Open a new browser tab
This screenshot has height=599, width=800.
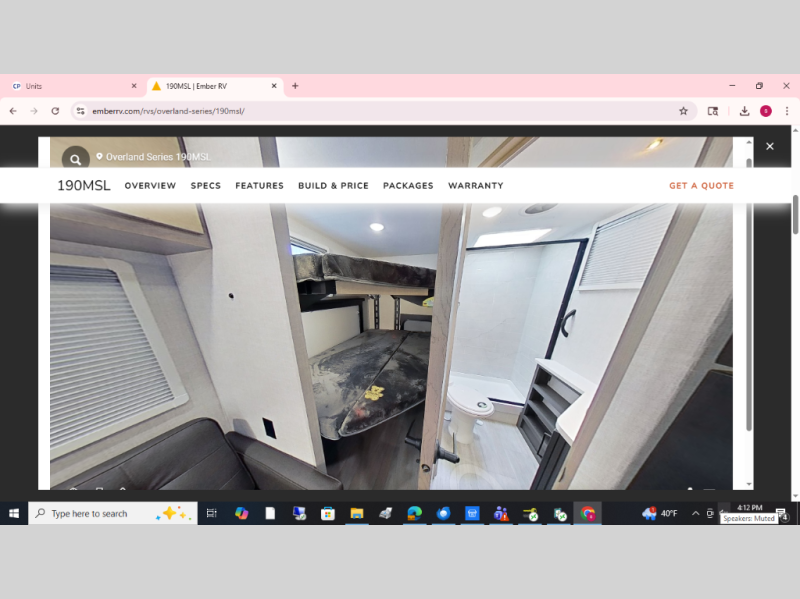tap(295, 86)
